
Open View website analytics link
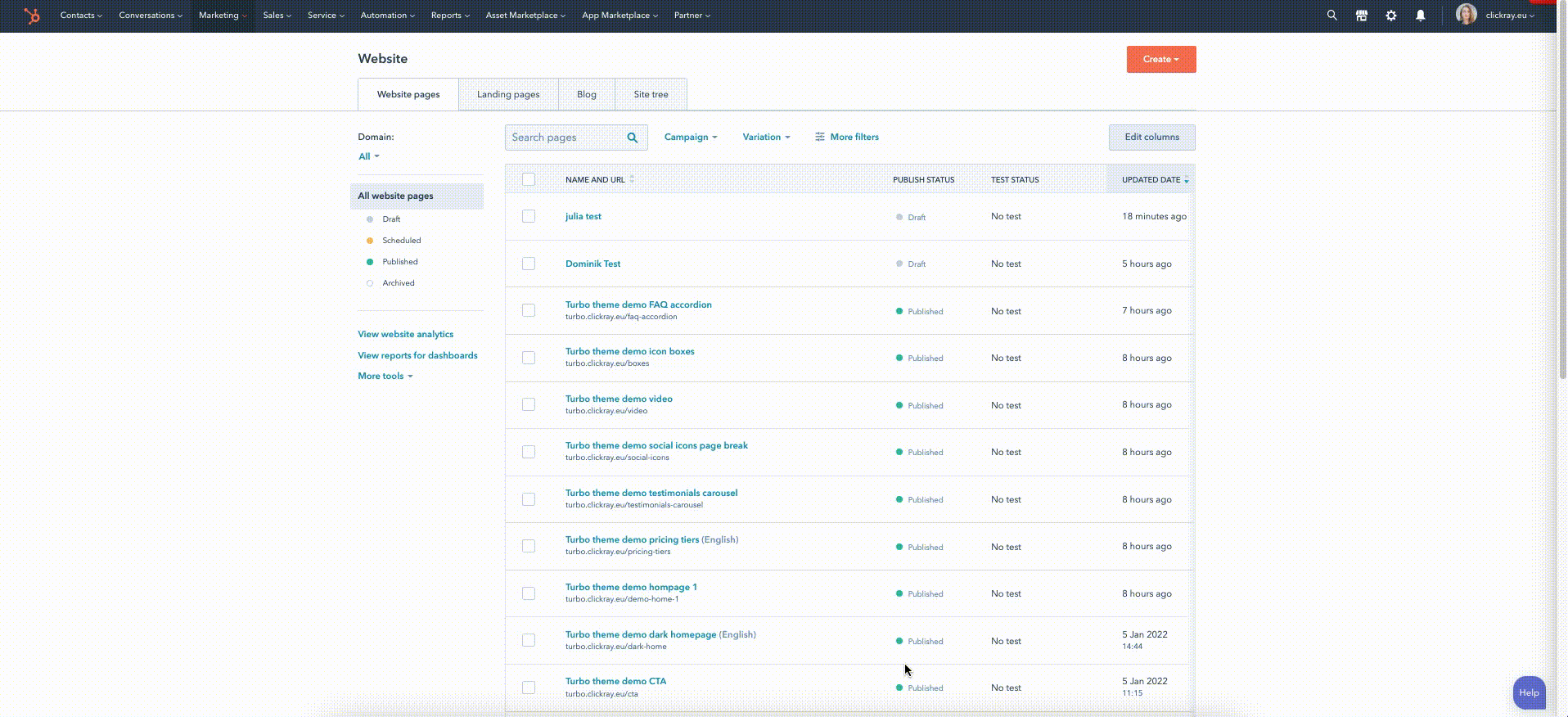coord(405,334)
